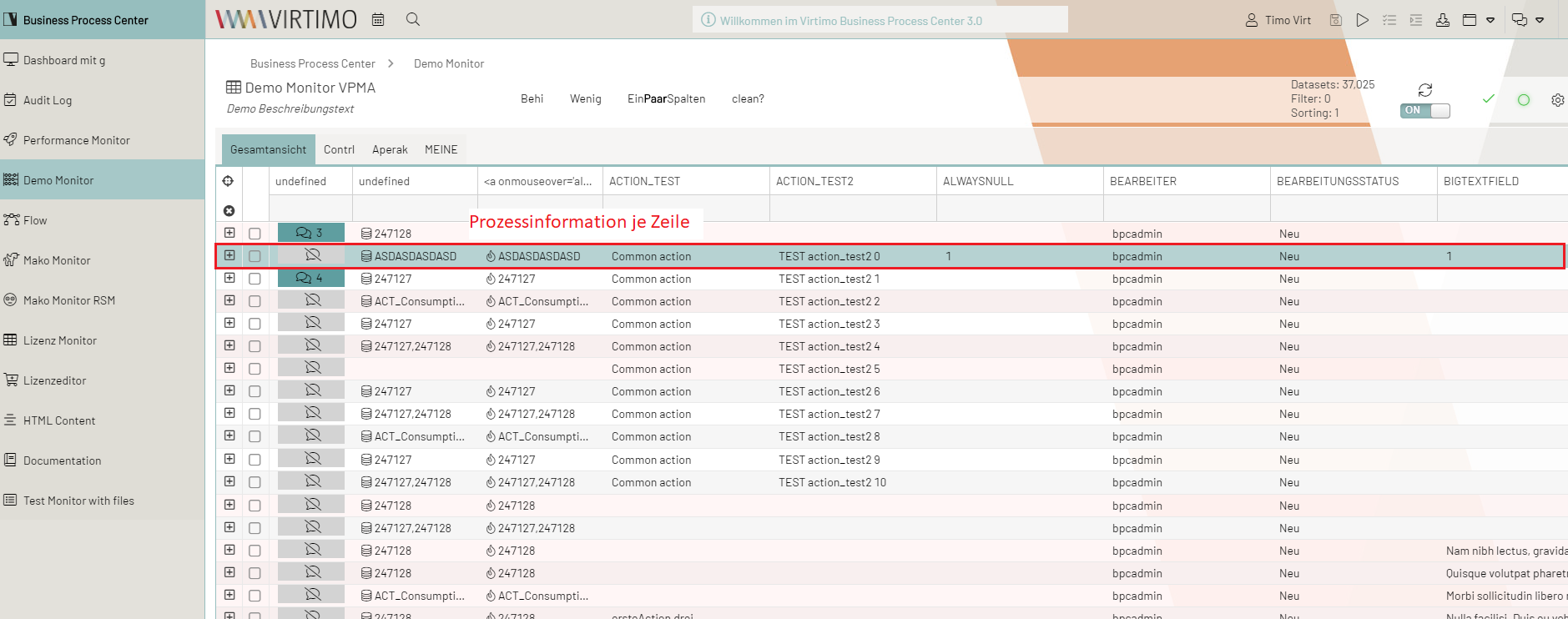Click the EinPaarSpalten view link
Screen dimensions: 1568x619
[666, 98]
